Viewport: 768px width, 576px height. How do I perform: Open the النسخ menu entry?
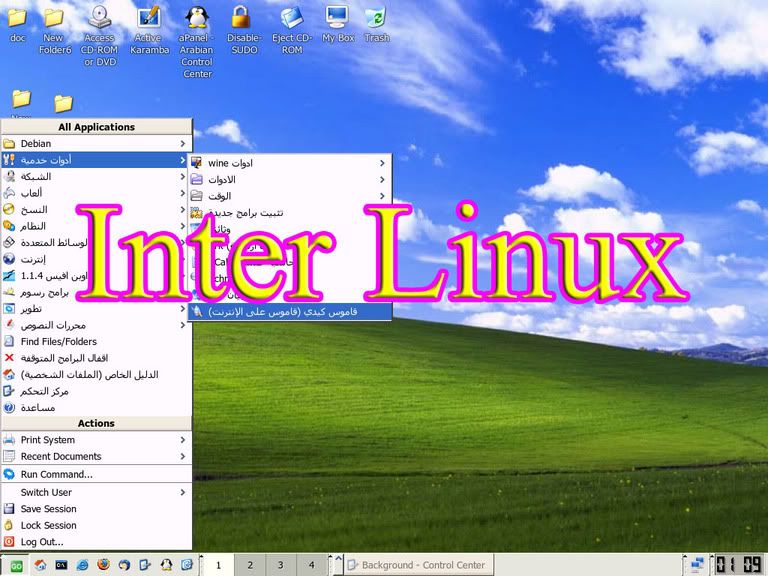click(x=96, y=210)
